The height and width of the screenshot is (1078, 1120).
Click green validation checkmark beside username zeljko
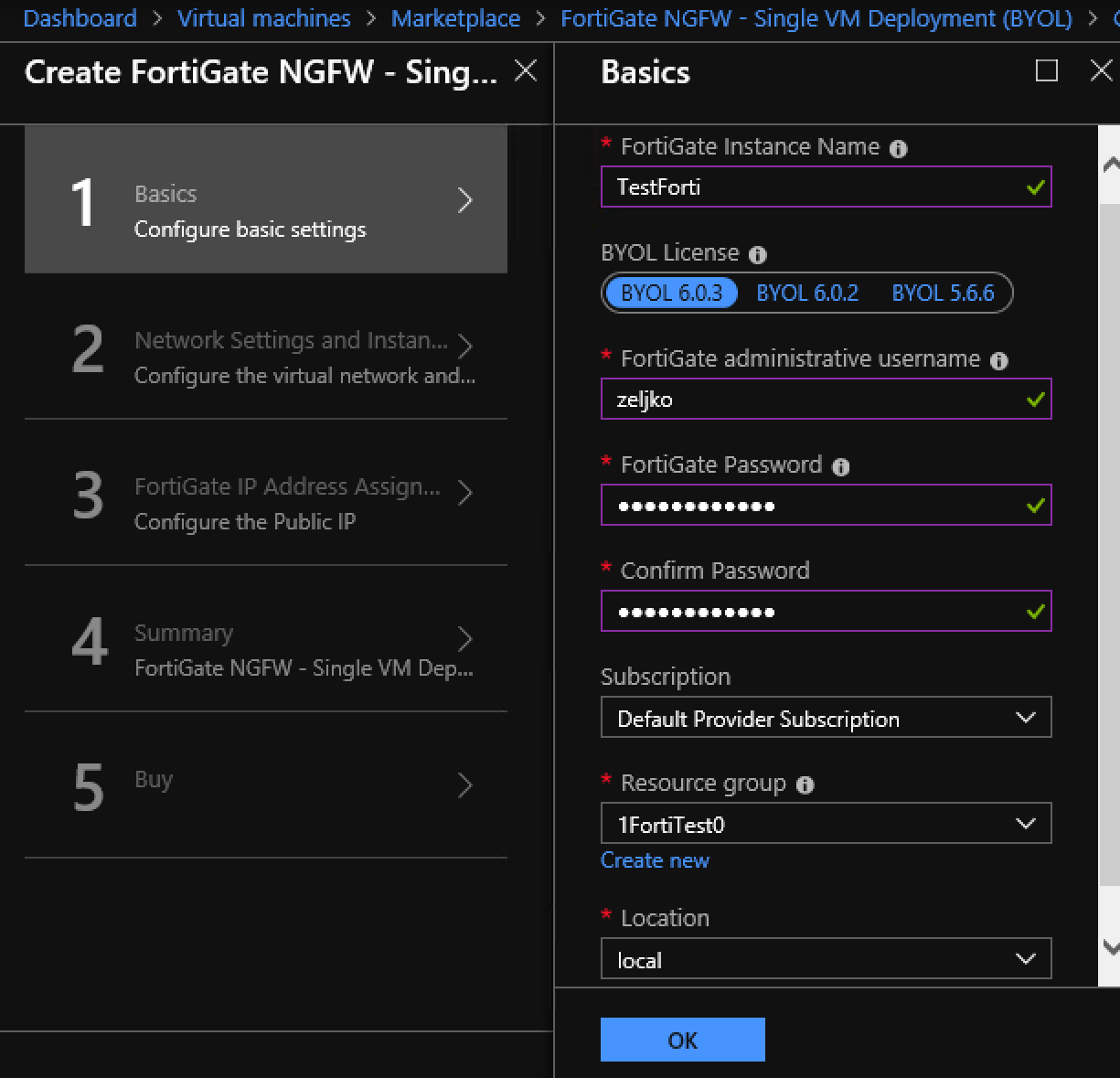1034,400
